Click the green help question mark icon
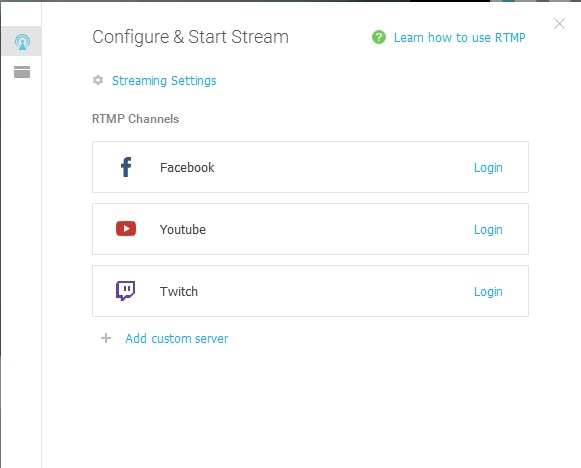The image size is (581, 468). point(379,37)
